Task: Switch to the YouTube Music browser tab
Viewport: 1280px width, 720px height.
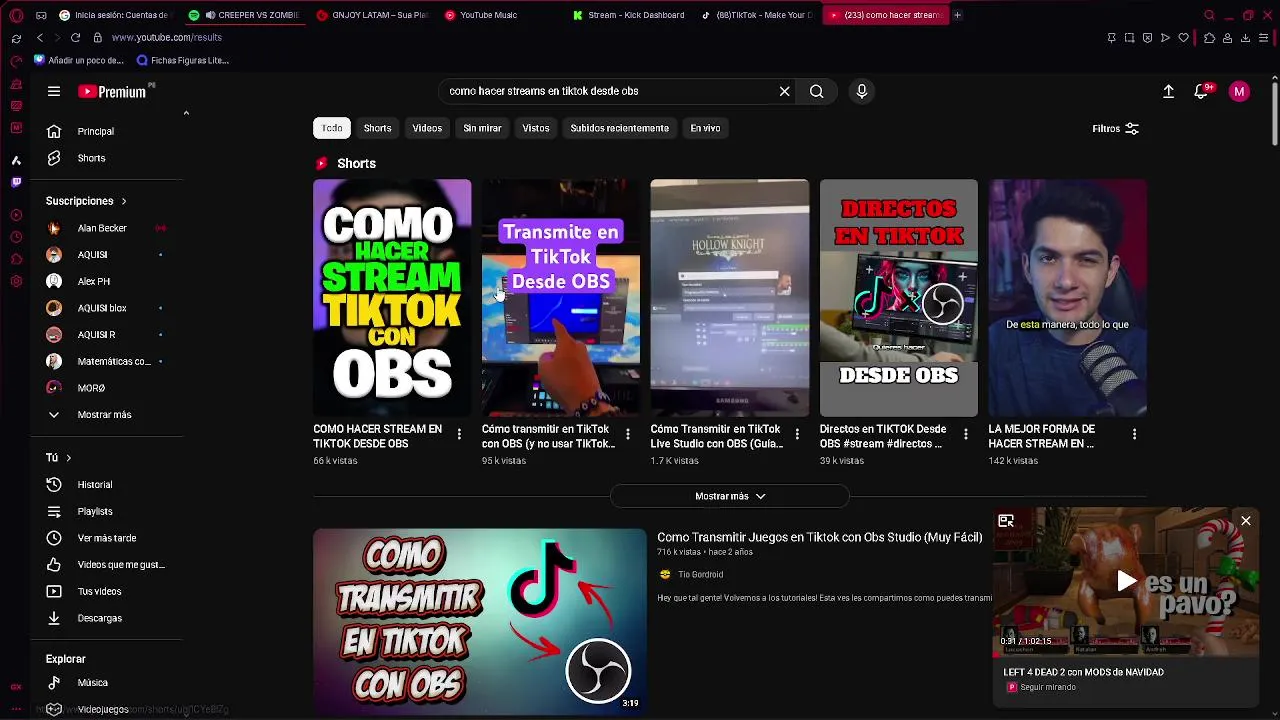Action: pyautogui.click(x=488, y=15)
